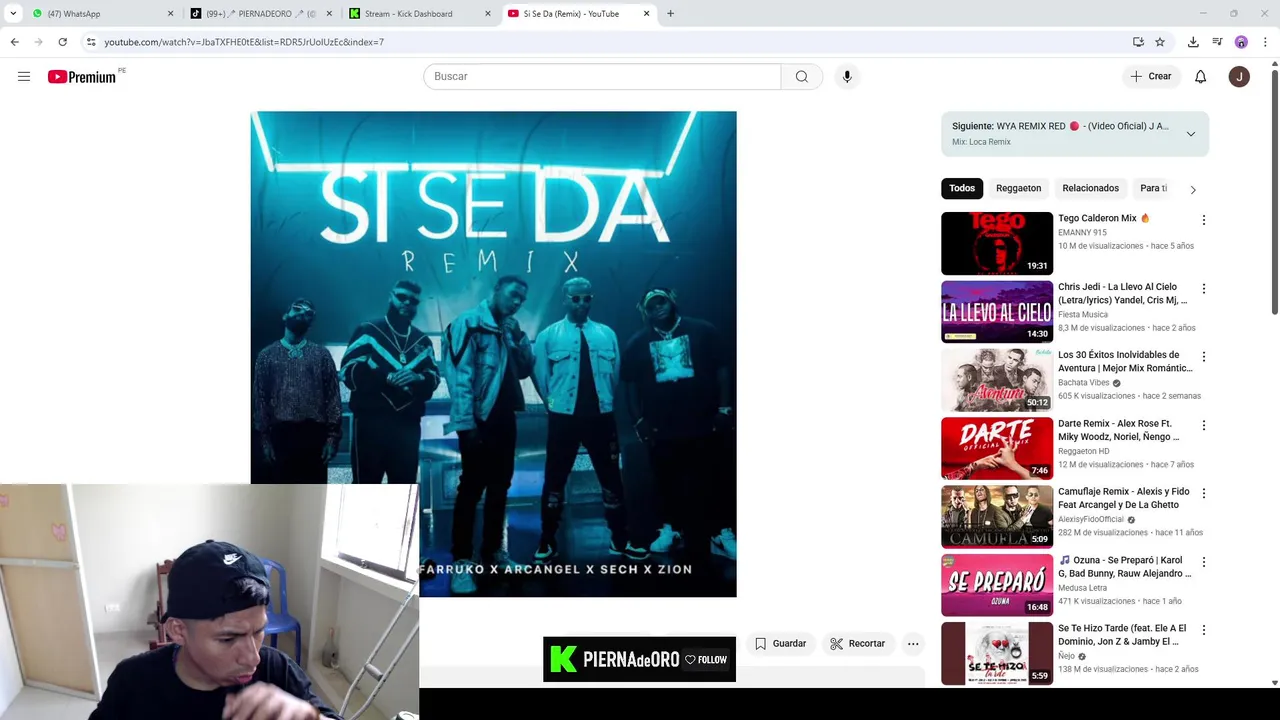Screen dimensions: 1280x720
Task: Click channel name Medusa Letra
Action: click(x=1082, y=588)
